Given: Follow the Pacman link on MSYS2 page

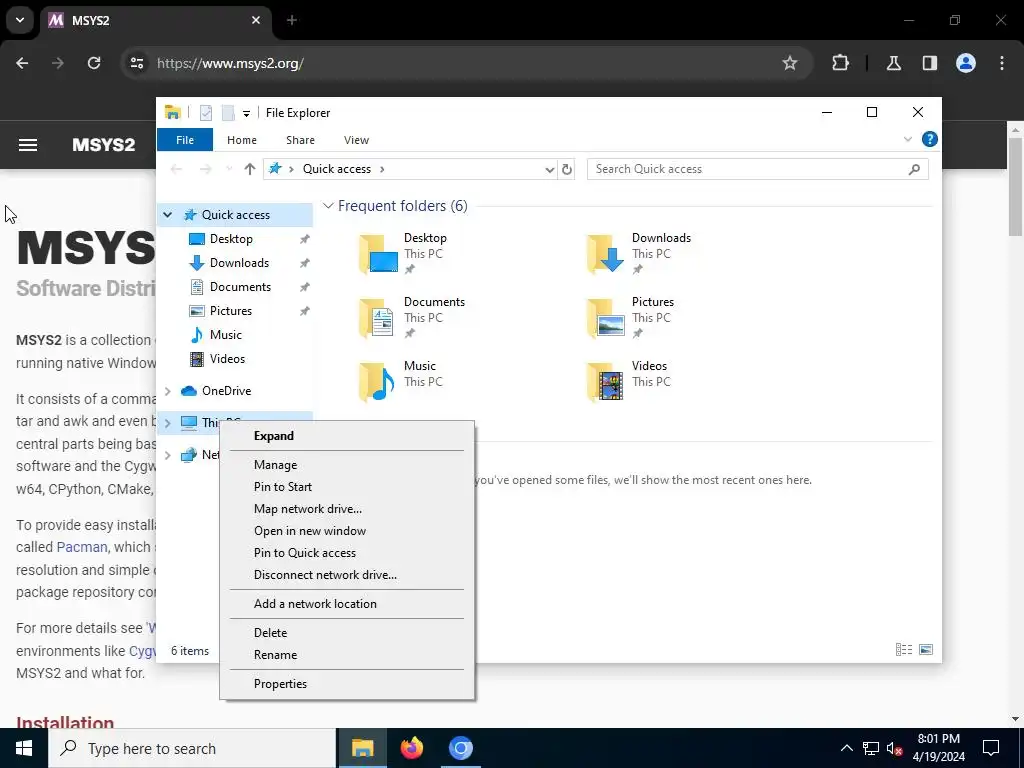Looking at the screenshot, I should [x=82, y=547].
